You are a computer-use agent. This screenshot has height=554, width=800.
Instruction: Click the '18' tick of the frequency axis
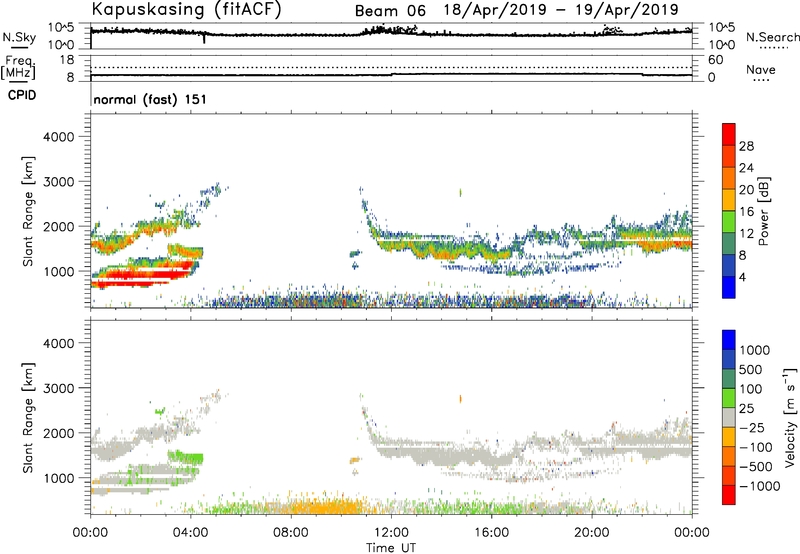coord(67,60)
